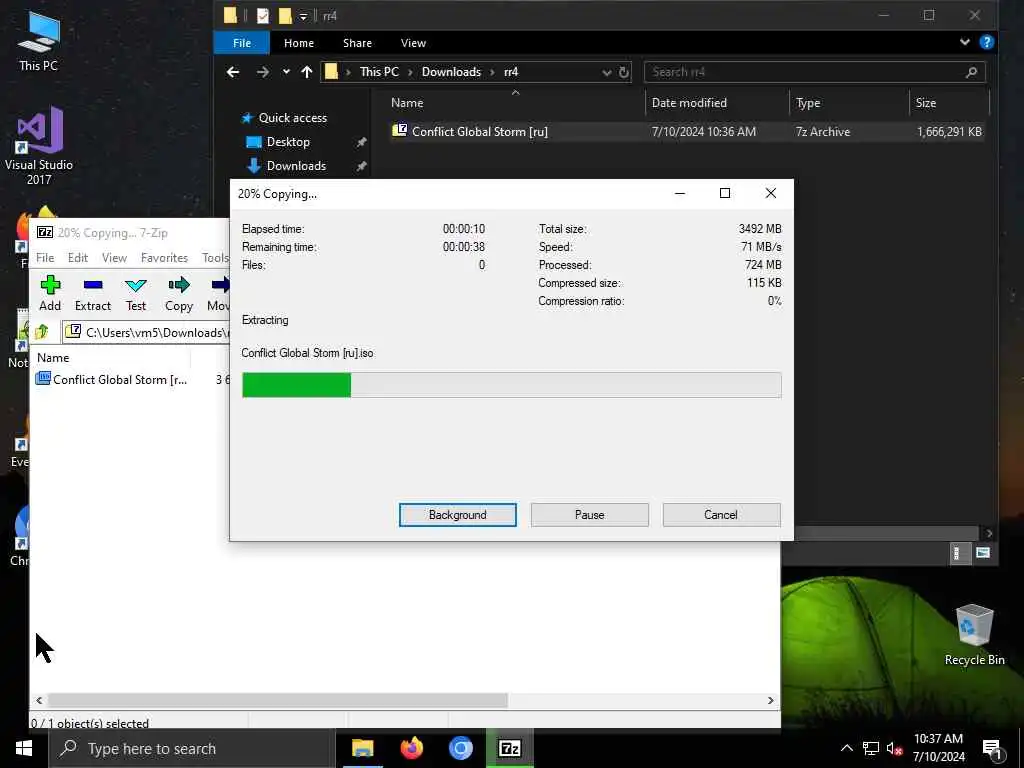1024x768 pixels.
Task: Click Downloads in the Explorer breadcrumb
Action: pos(451,72)
